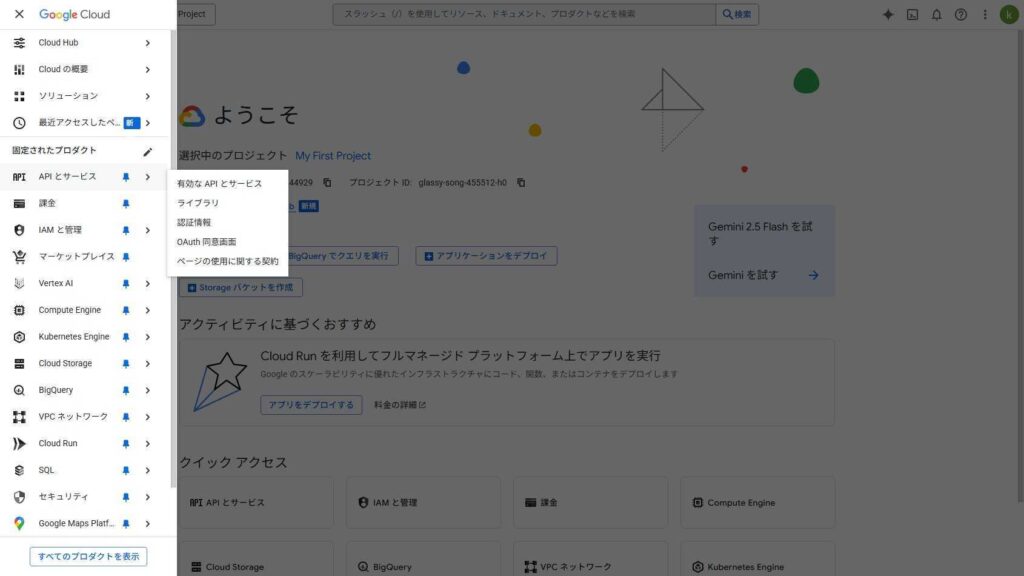Image resolution: width=1024 pixels, height=576 pixels.
Task: Click the Google Cloud logo
Action: tap(74, 14)
